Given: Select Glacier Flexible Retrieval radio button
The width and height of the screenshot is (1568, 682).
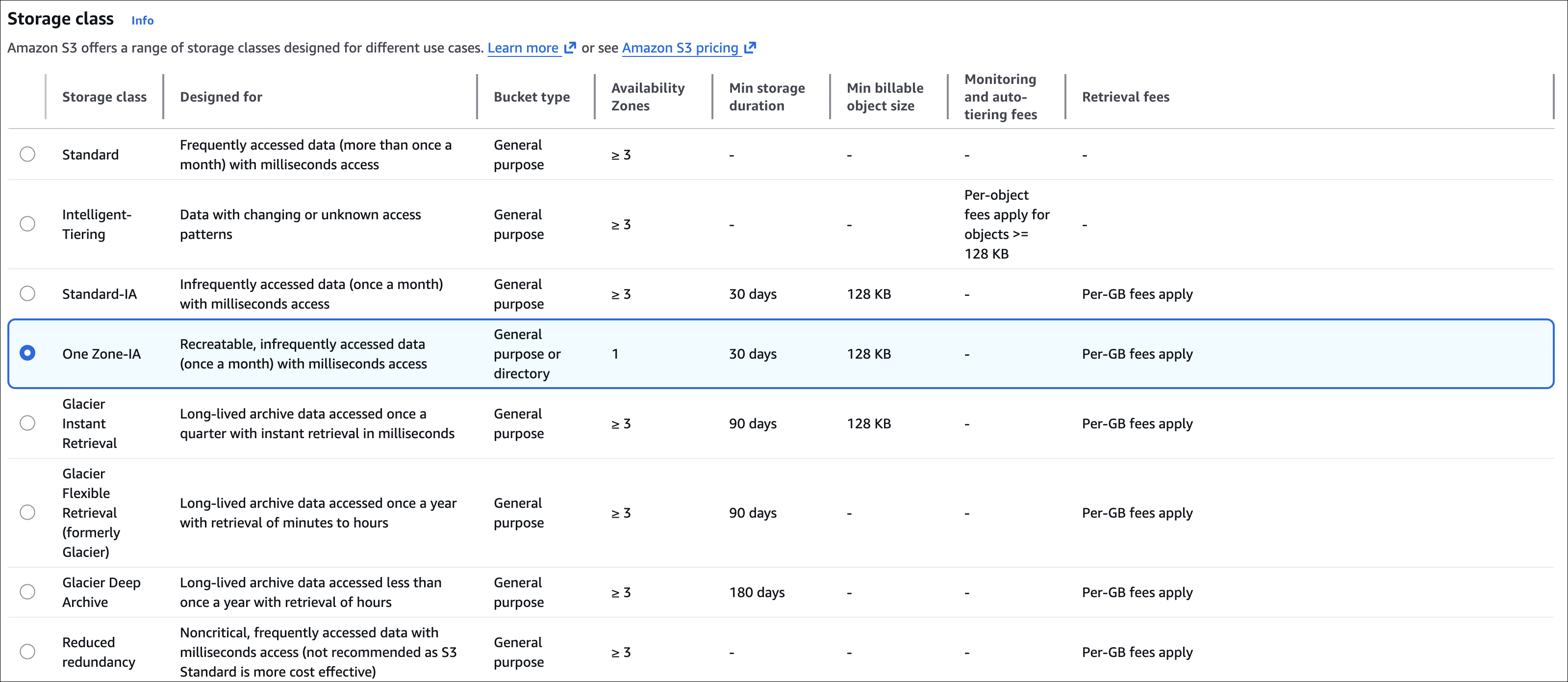Looking at the screenshot, I should click(27, 513).
